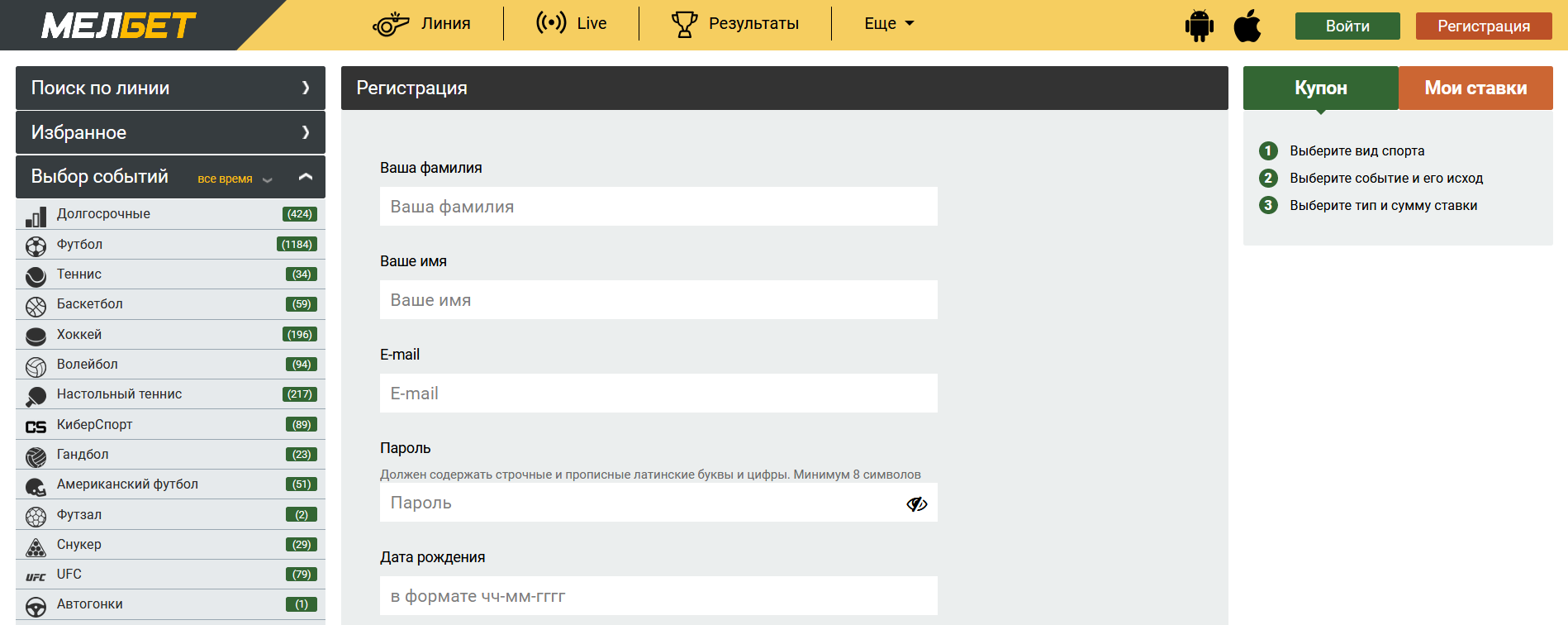Viewport: 1568px width, 625px height.
Task: Toggle password visibility eye icon
Action: pos(916,503)
